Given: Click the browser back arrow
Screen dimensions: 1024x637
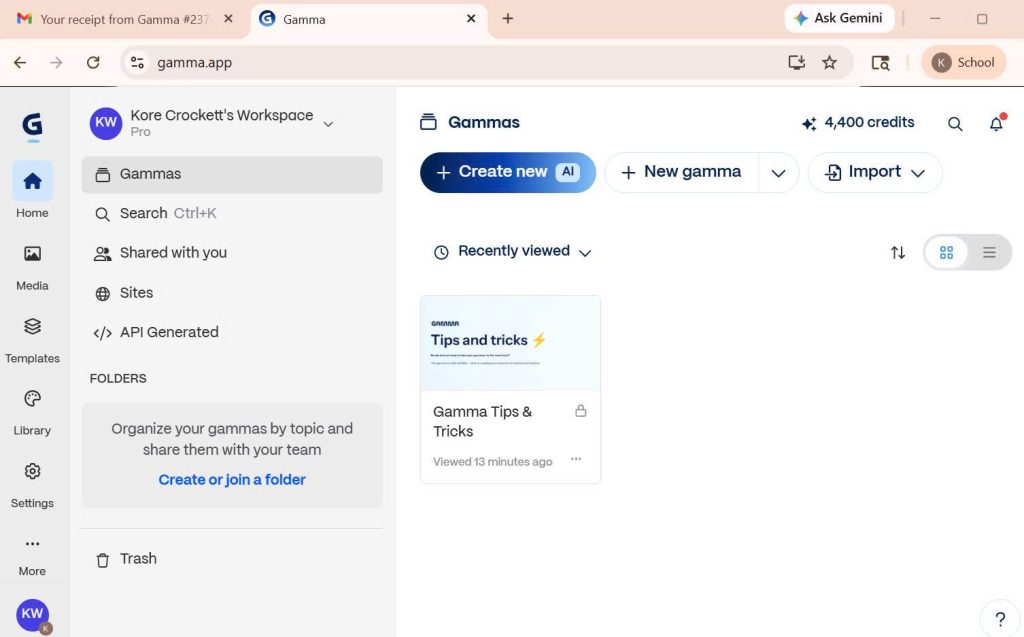Looking at the screenshot, I should coord(20,63).
